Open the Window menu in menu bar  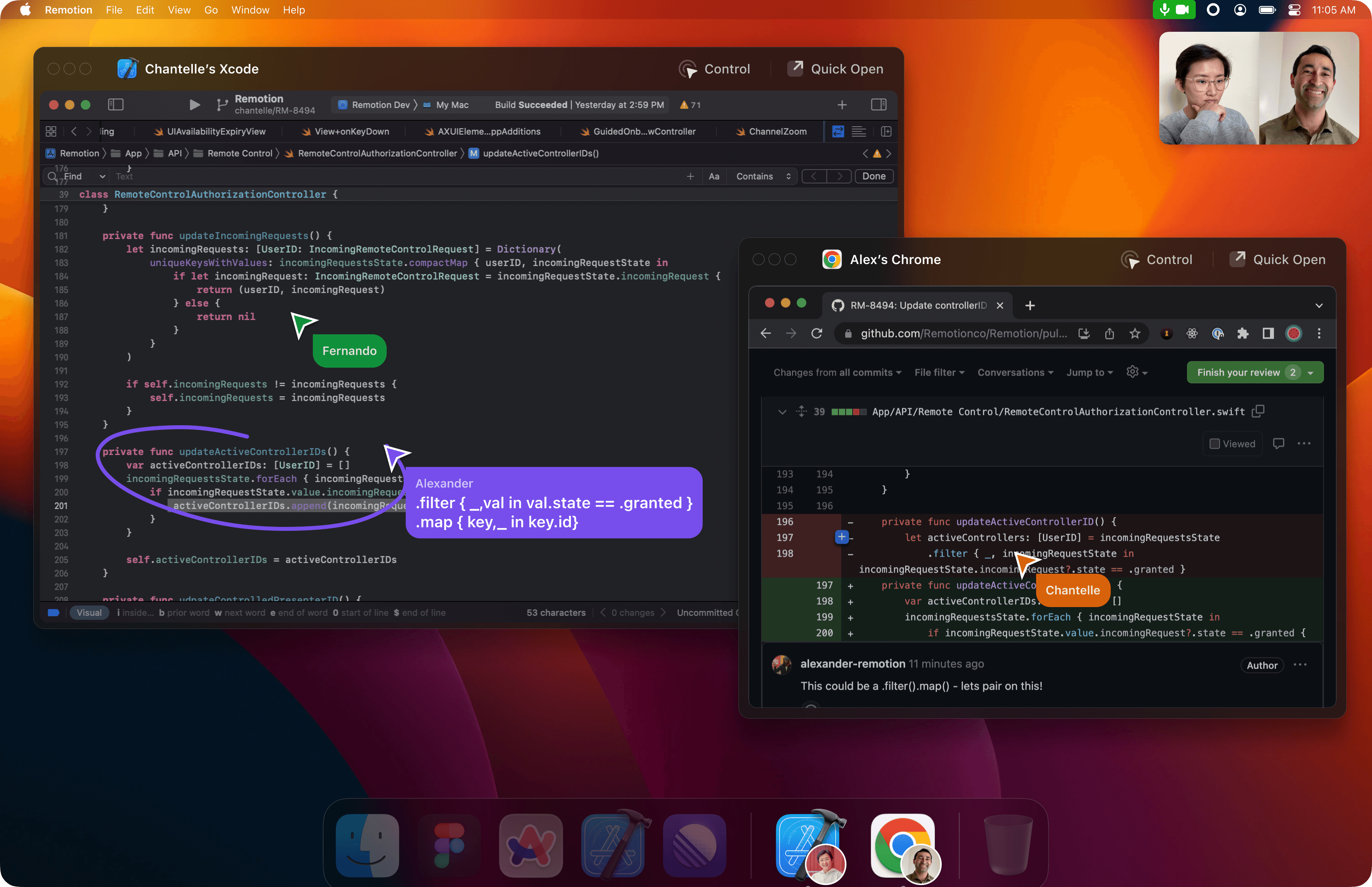[250, 10]
